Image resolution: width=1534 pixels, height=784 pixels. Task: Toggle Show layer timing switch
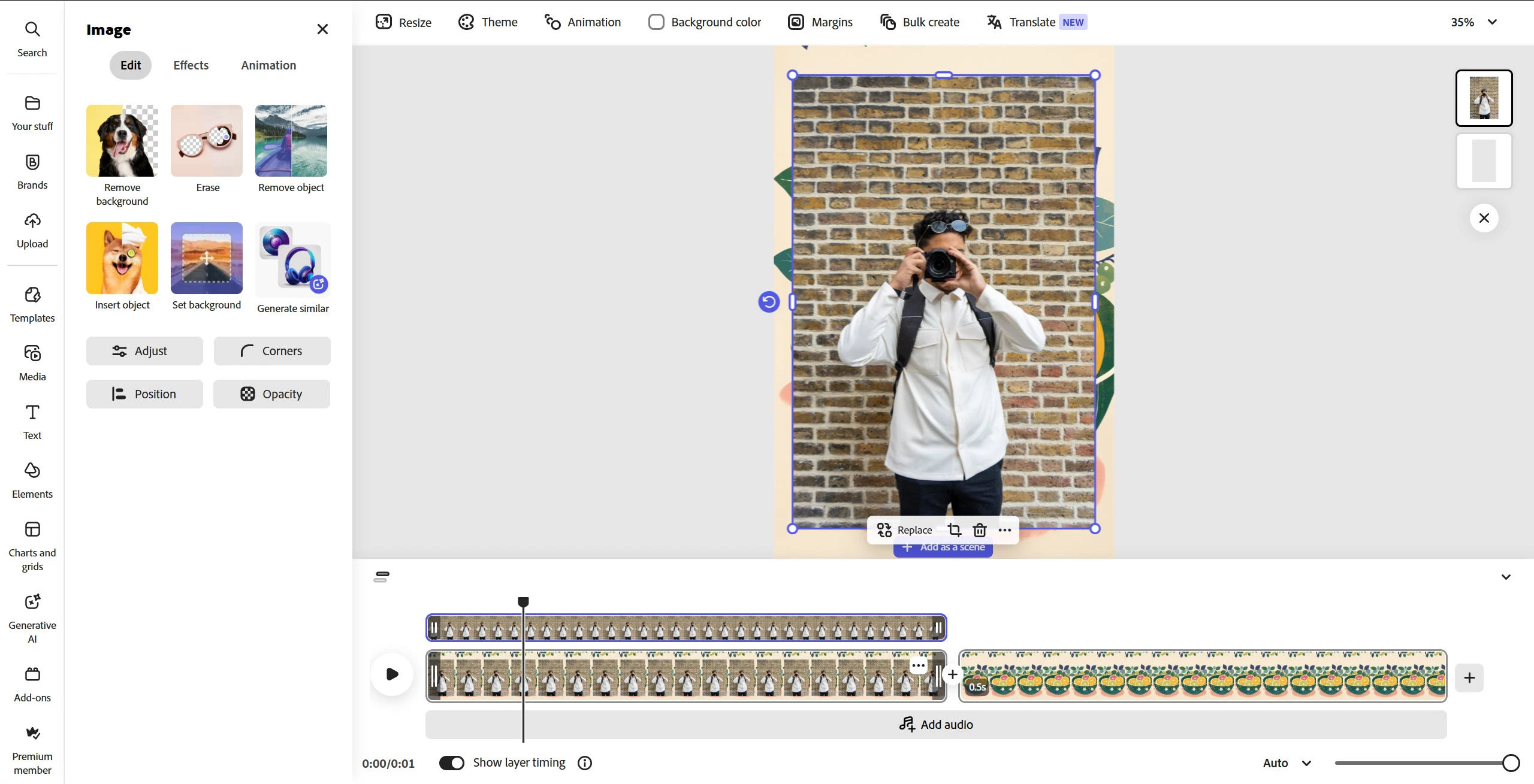(x=452, y=762)
